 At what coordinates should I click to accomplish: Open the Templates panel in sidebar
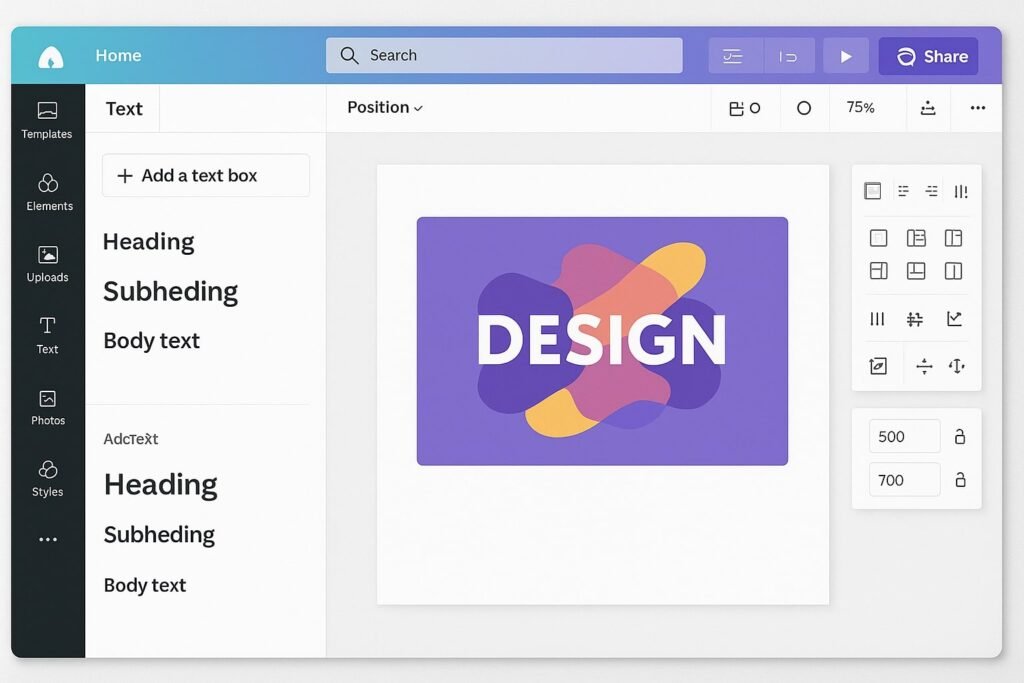tap(47, 119)
